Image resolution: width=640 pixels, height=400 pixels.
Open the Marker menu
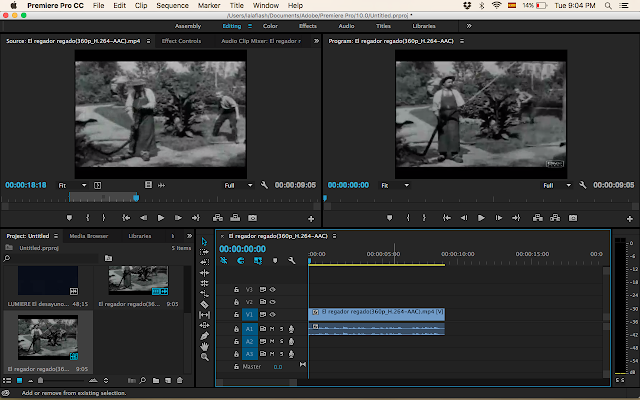coord(209,5)
